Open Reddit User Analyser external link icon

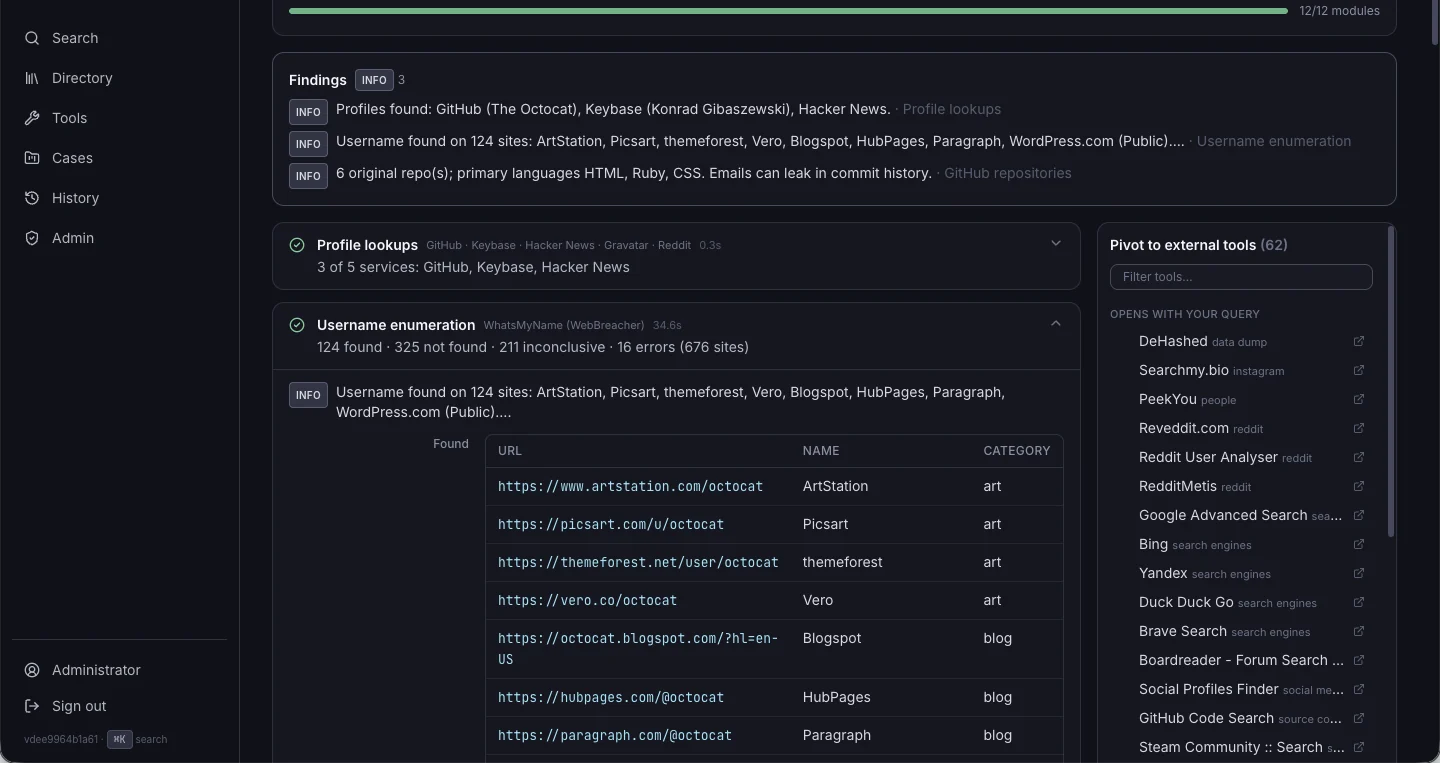tap(1358, 457)
